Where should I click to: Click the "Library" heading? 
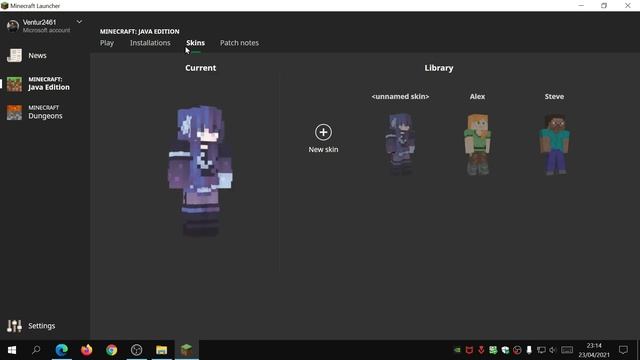point(439,68)
